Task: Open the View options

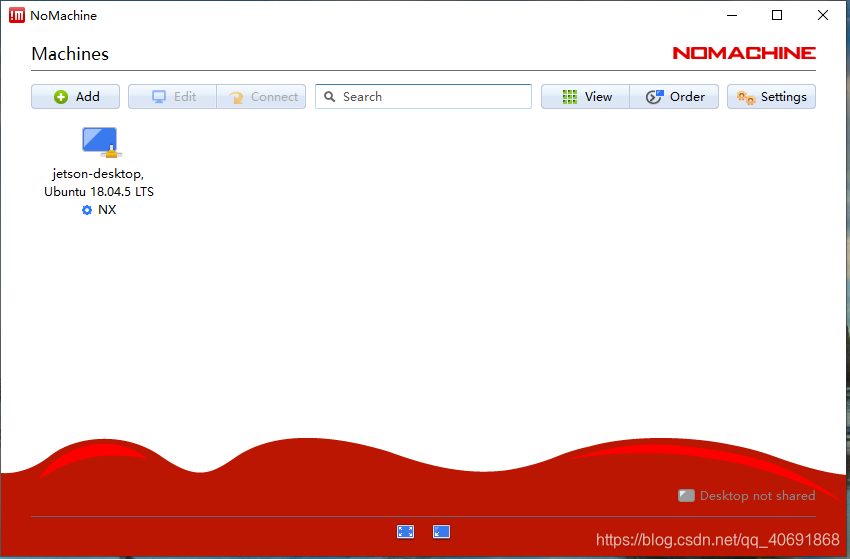Action: 585,97
